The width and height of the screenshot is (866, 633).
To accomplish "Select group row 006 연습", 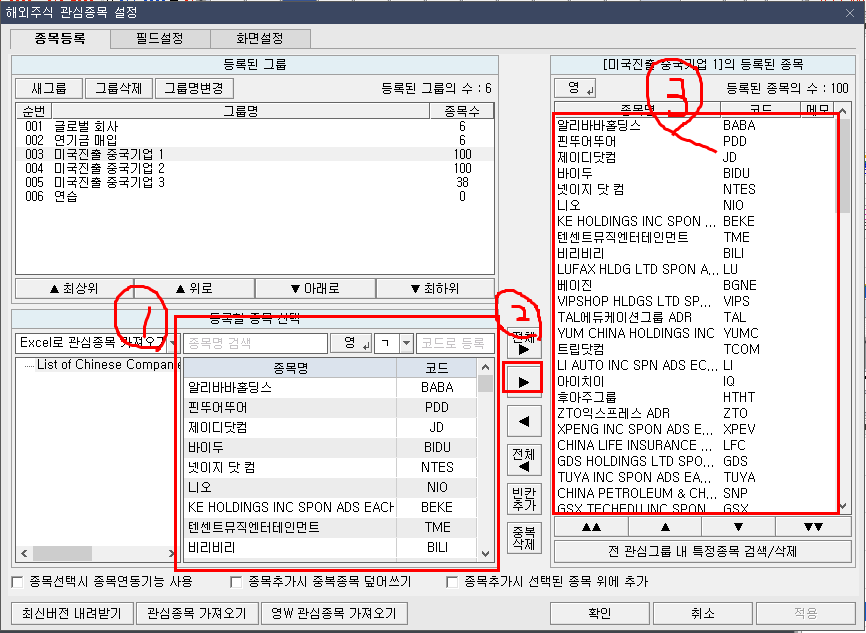I will (x=255, y=196).
